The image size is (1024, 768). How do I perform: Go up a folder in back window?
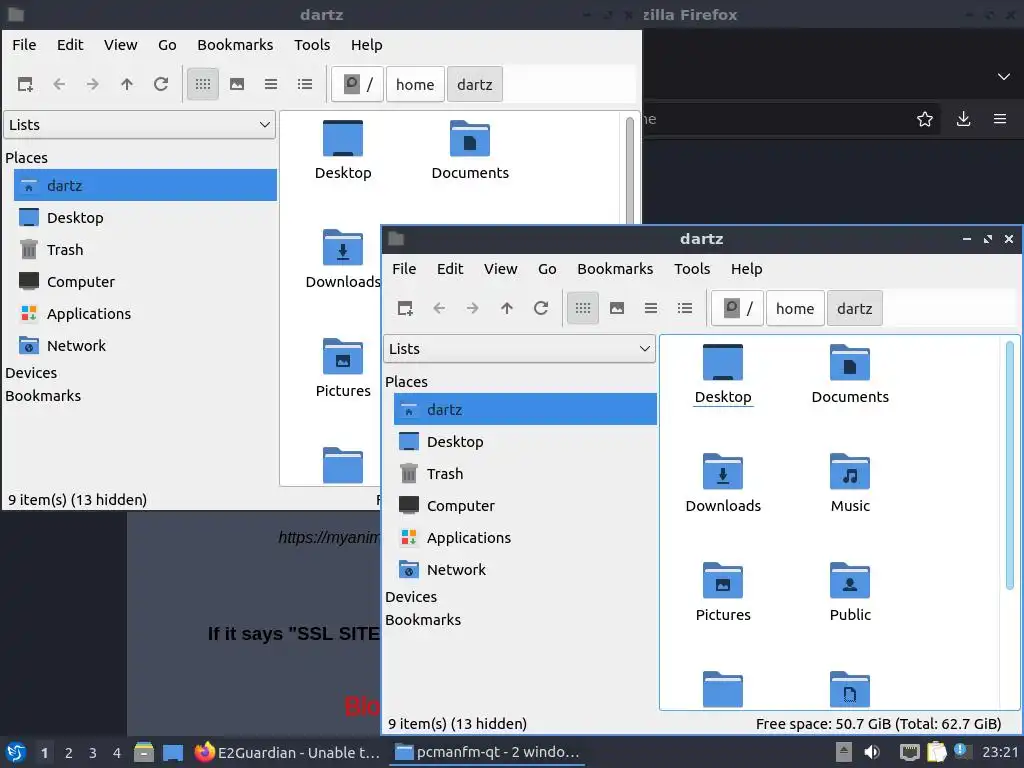click(x=127, y=84)
